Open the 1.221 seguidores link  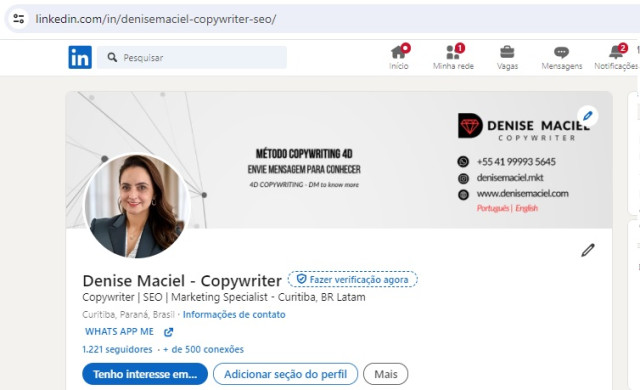tap(117, 349)
